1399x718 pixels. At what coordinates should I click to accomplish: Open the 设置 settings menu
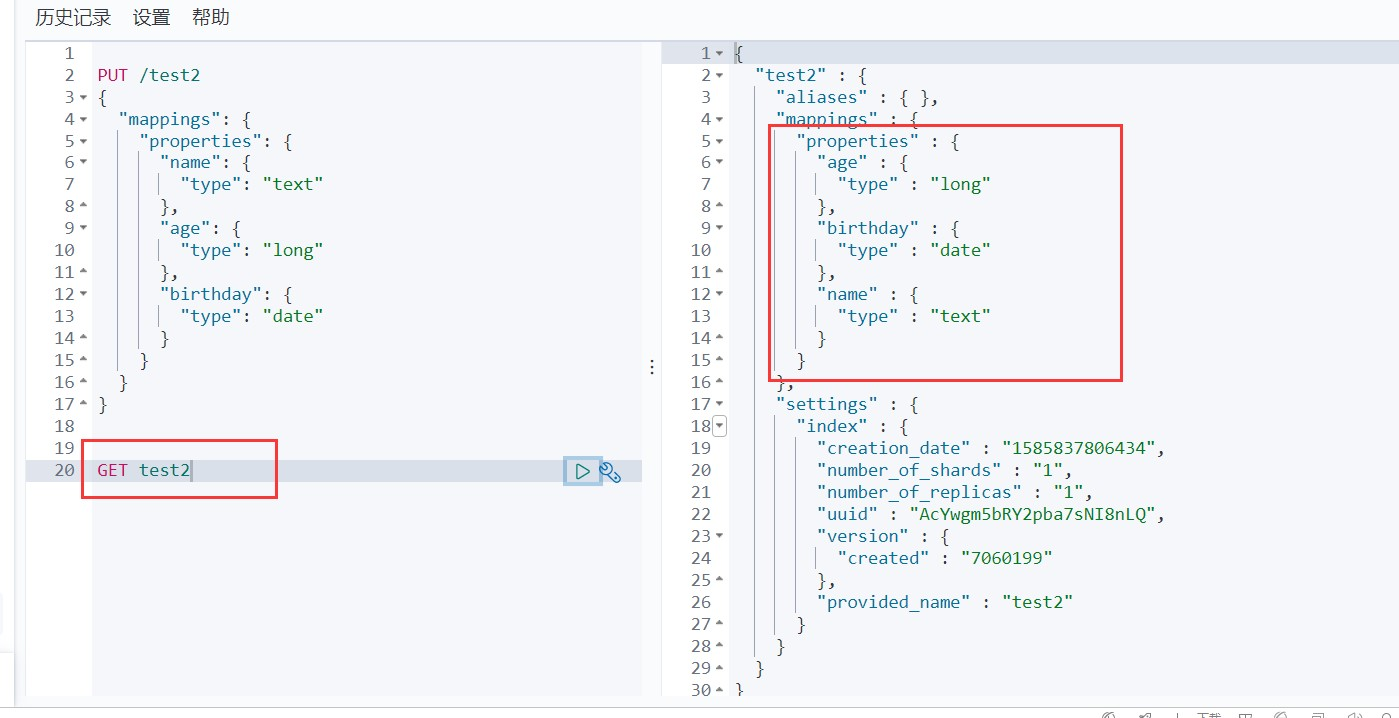pos(151,17)
